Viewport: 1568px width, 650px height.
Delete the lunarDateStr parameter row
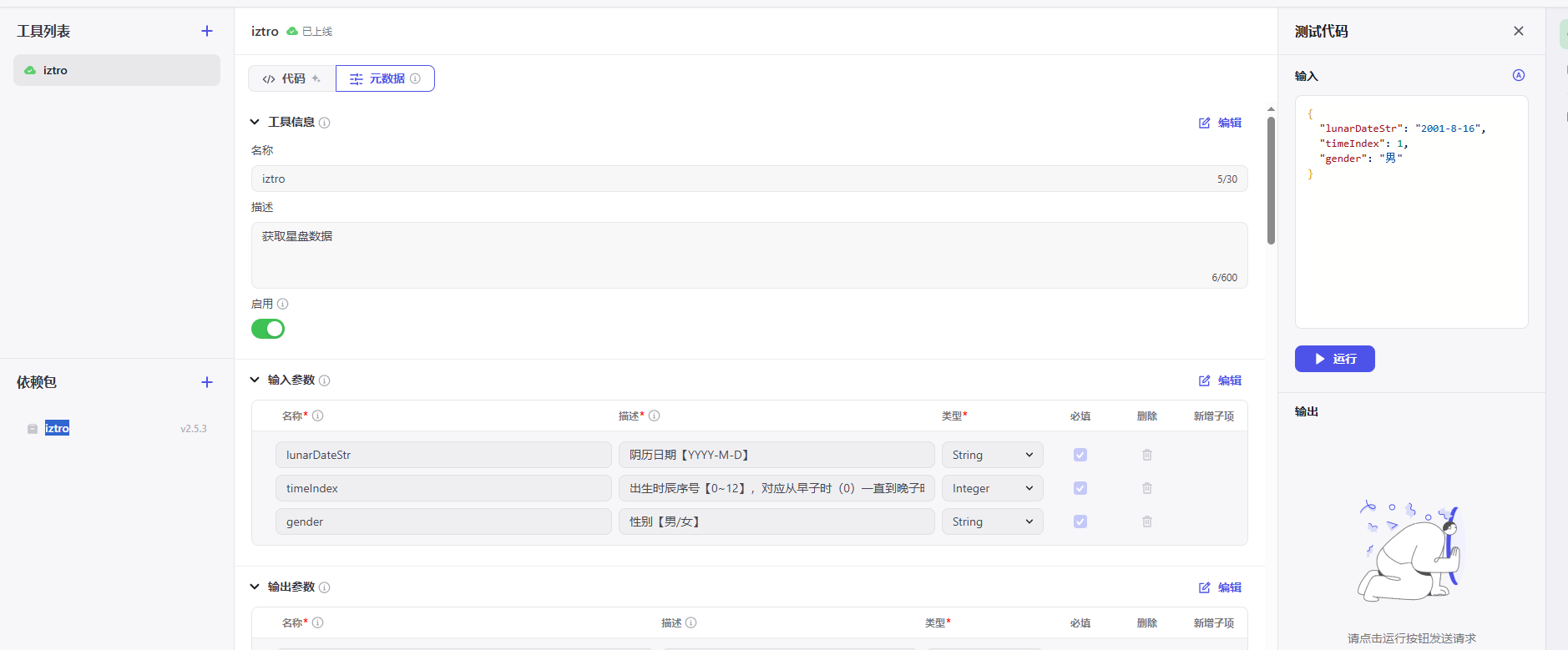click(1147, 455)
